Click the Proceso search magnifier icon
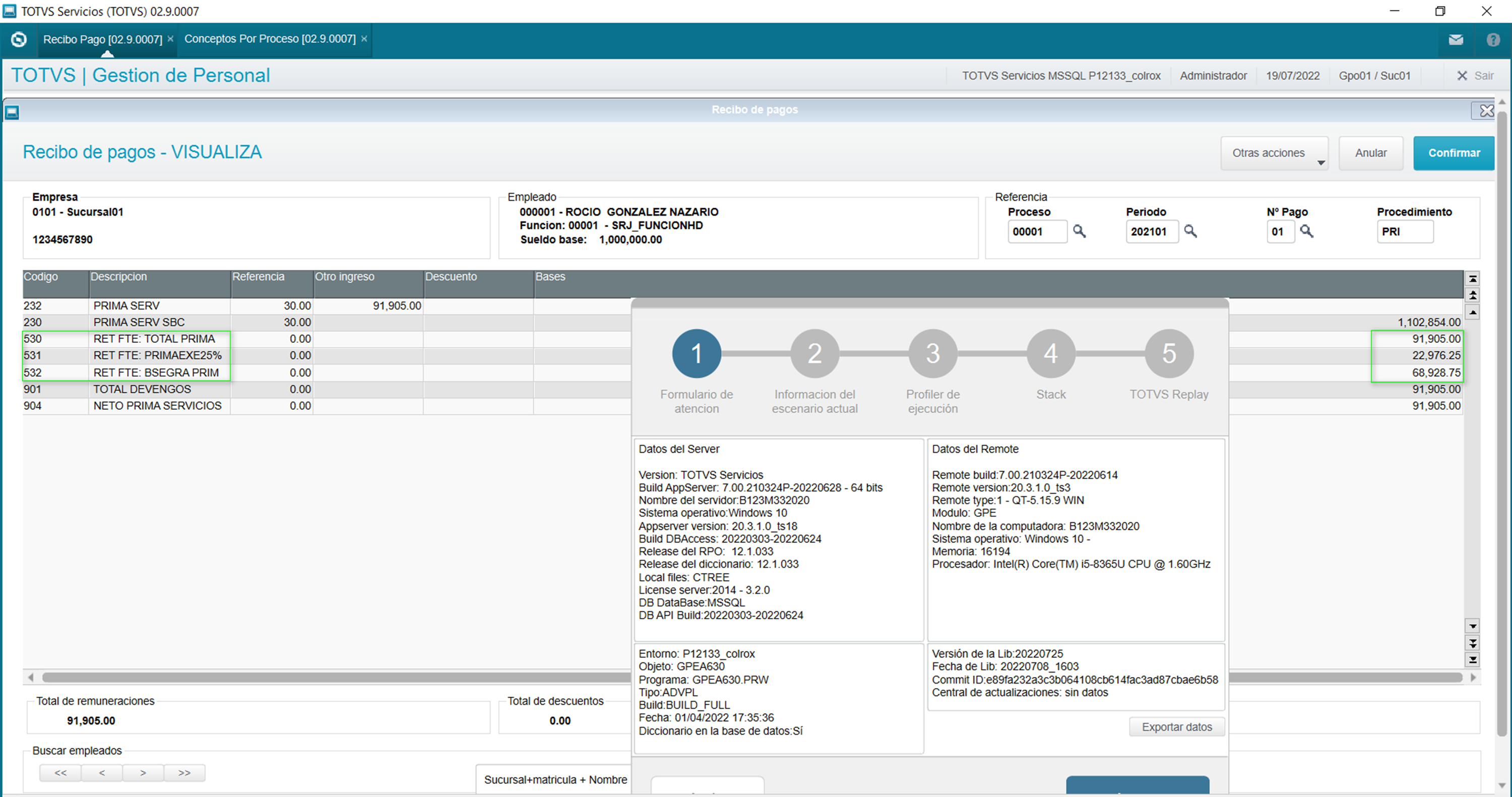1512x797 pixels. [x=1079, y=231]
